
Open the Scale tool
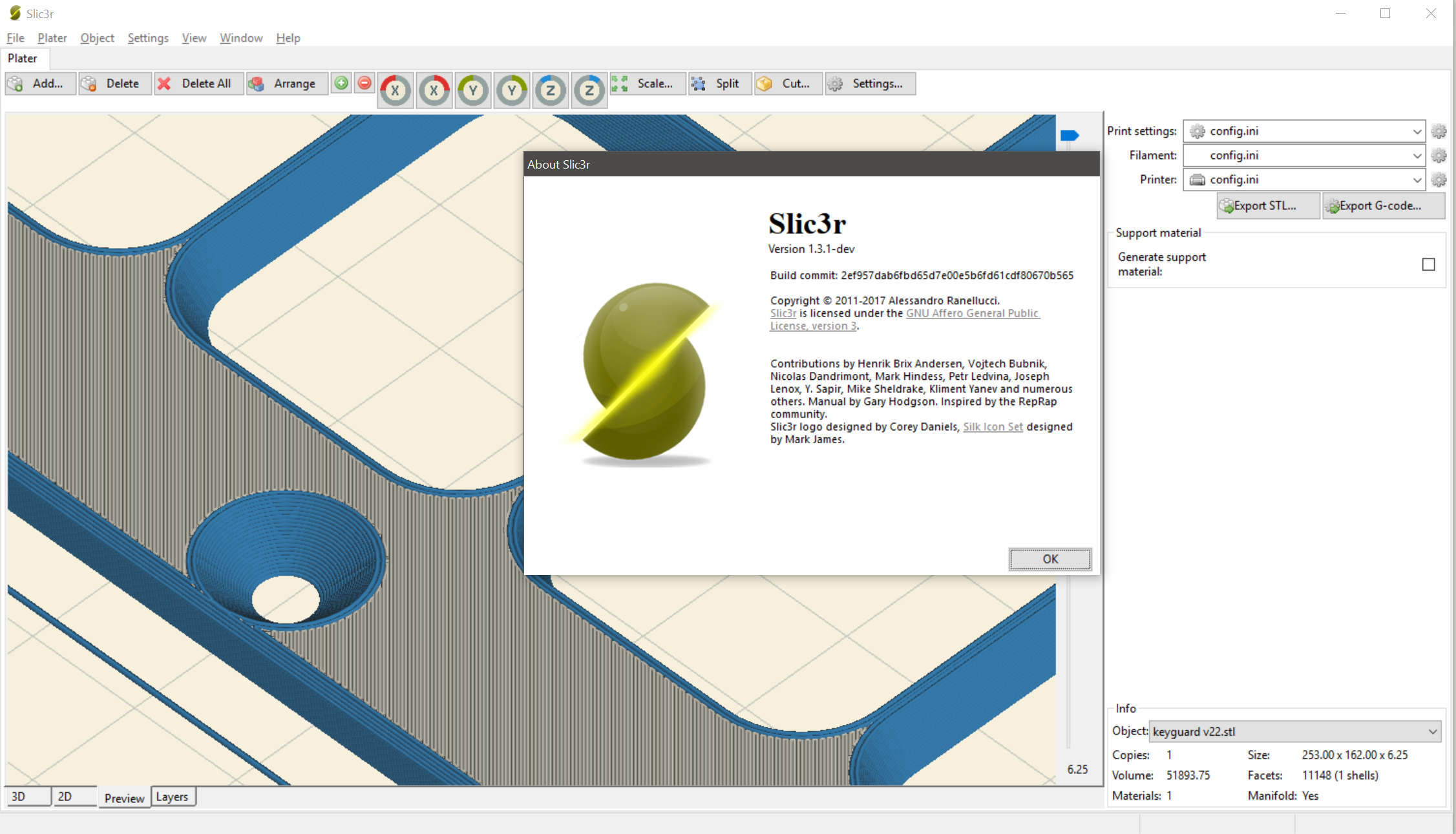(x=646, y=83)
